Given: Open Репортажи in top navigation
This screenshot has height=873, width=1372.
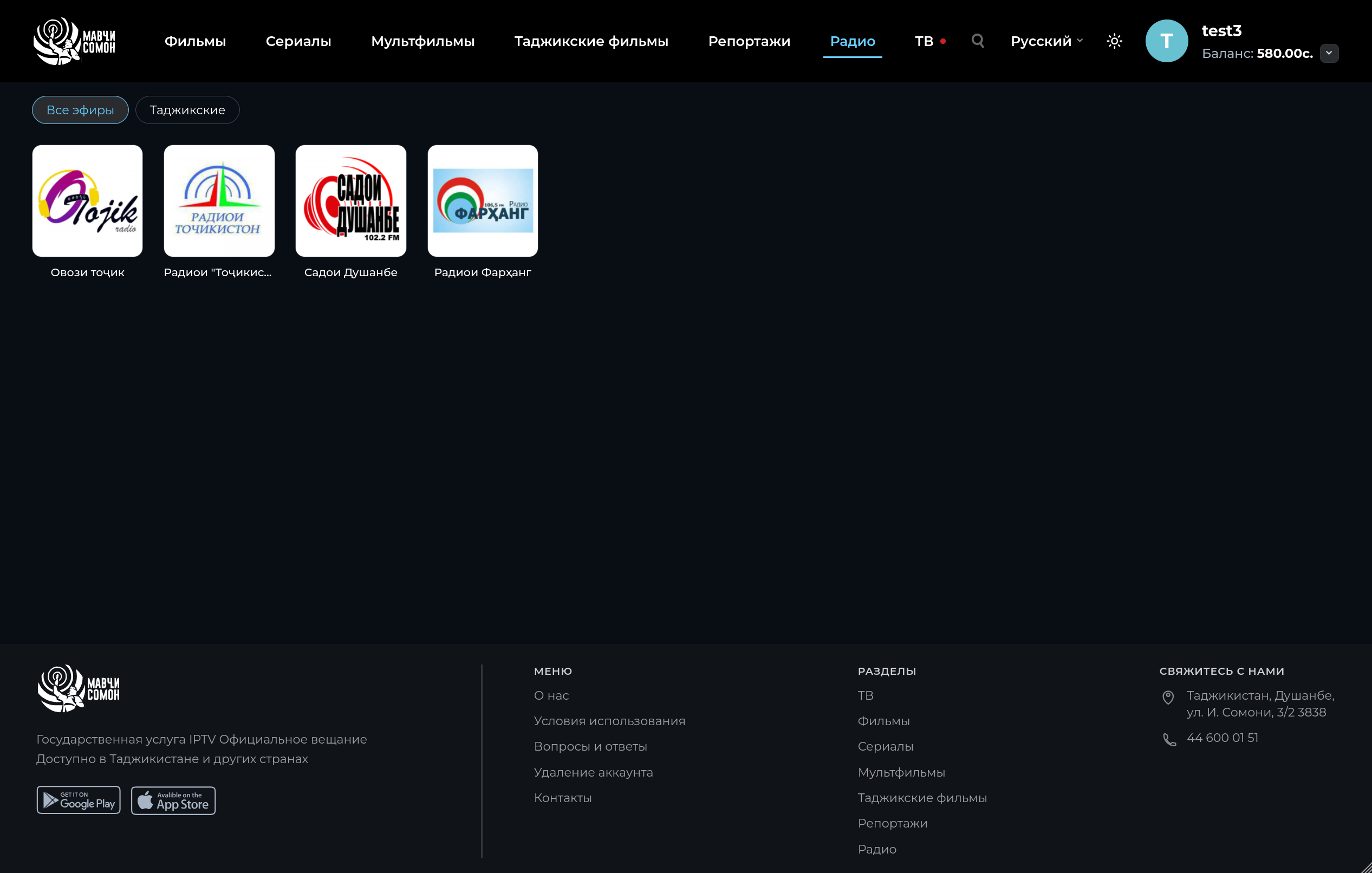Looking at the screenshot, I should 749,41.
